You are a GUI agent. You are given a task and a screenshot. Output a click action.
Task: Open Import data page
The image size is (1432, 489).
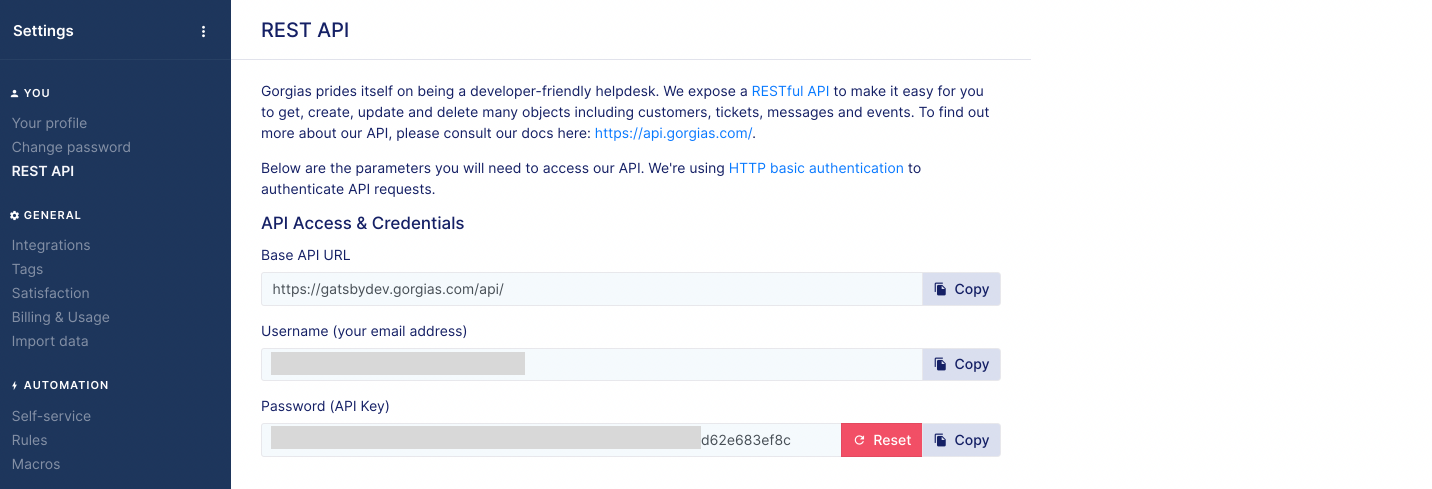pos(50,341)
